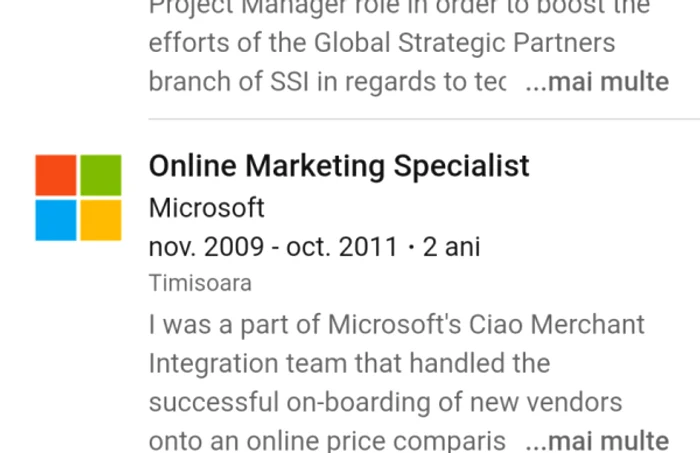Screen dimensions: 700x453
Task: Click the 'Integration team that handled the' line
Action: (x=349, y=363)
